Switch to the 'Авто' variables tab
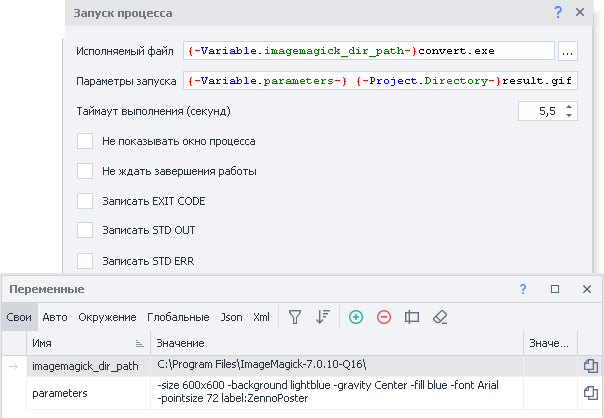Image resolution: width=604 pixels, height=418 pixels. [x=55, y=317]
